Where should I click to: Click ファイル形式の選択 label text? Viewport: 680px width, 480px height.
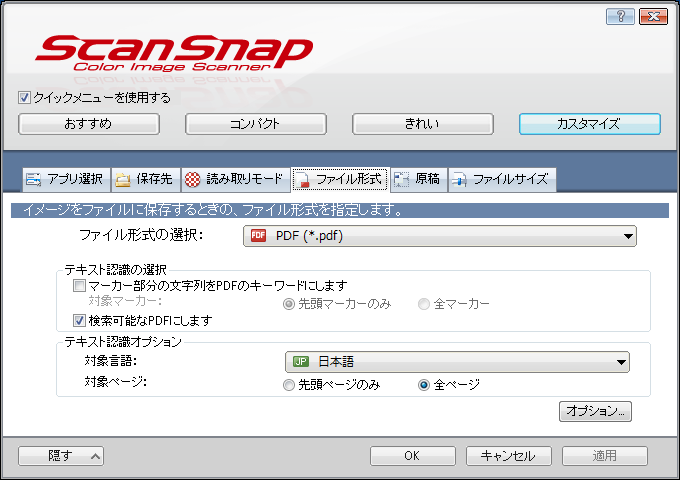click(141, 235)
